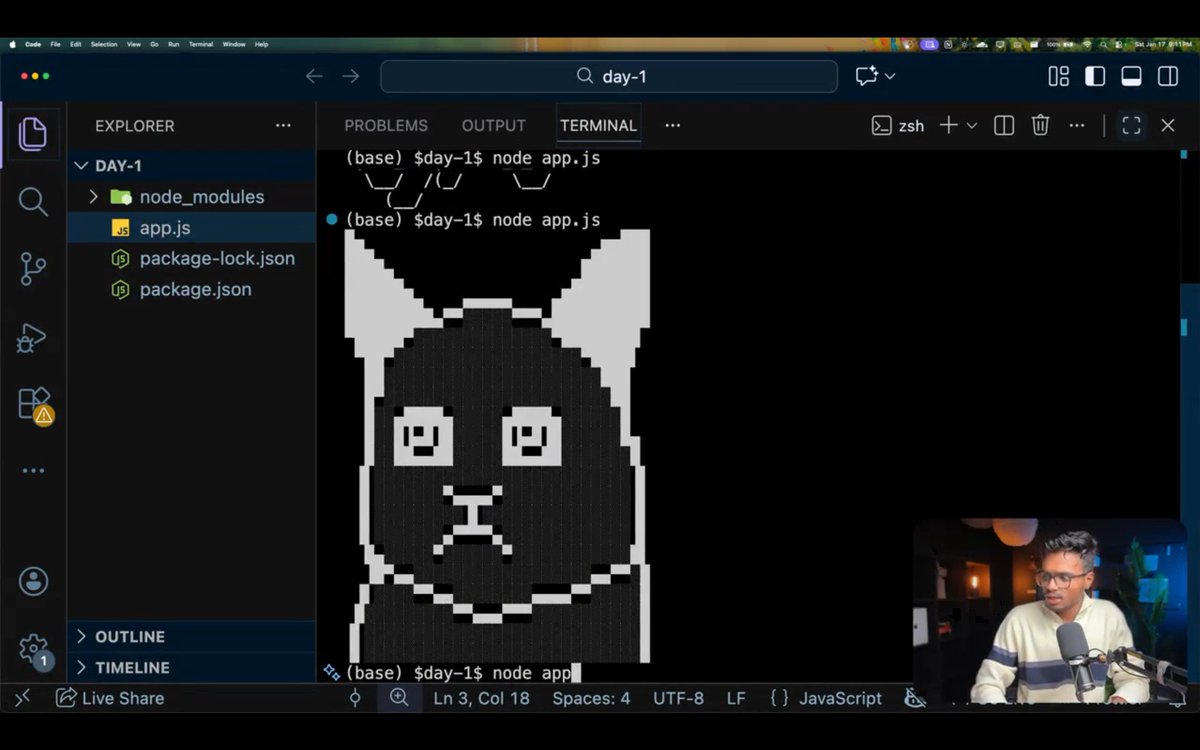Open the Accounts menu icon

[33, 581]
